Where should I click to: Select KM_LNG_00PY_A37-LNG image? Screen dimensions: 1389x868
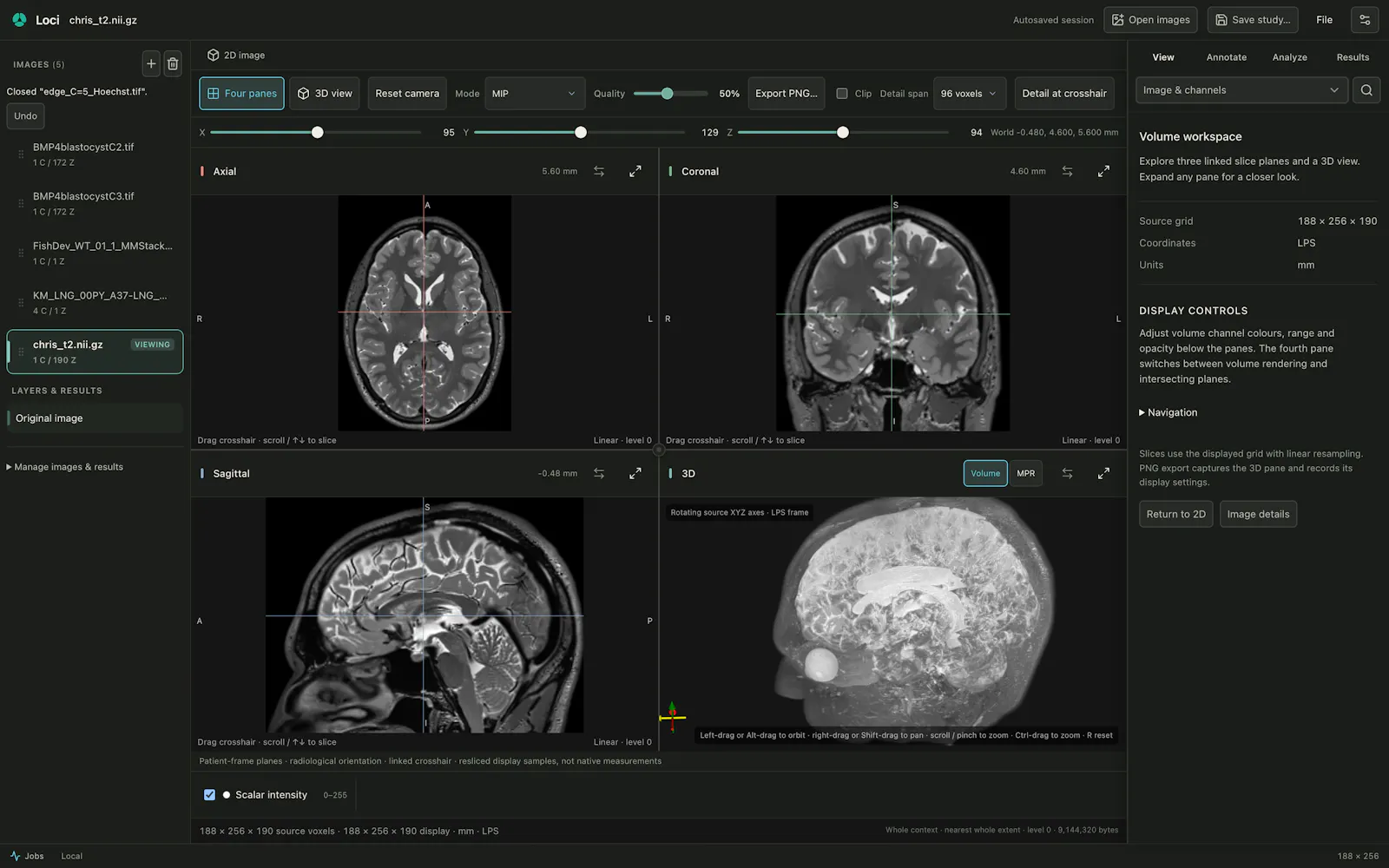pos(95,303)
